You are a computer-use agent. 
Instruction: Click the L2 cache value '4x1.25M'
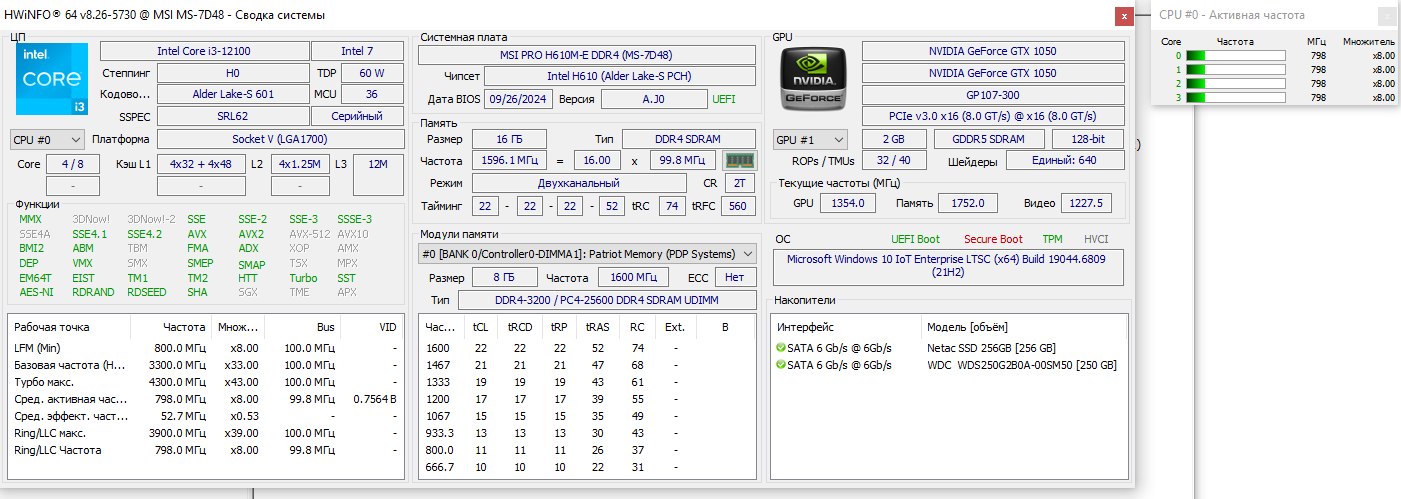[299, 164]
